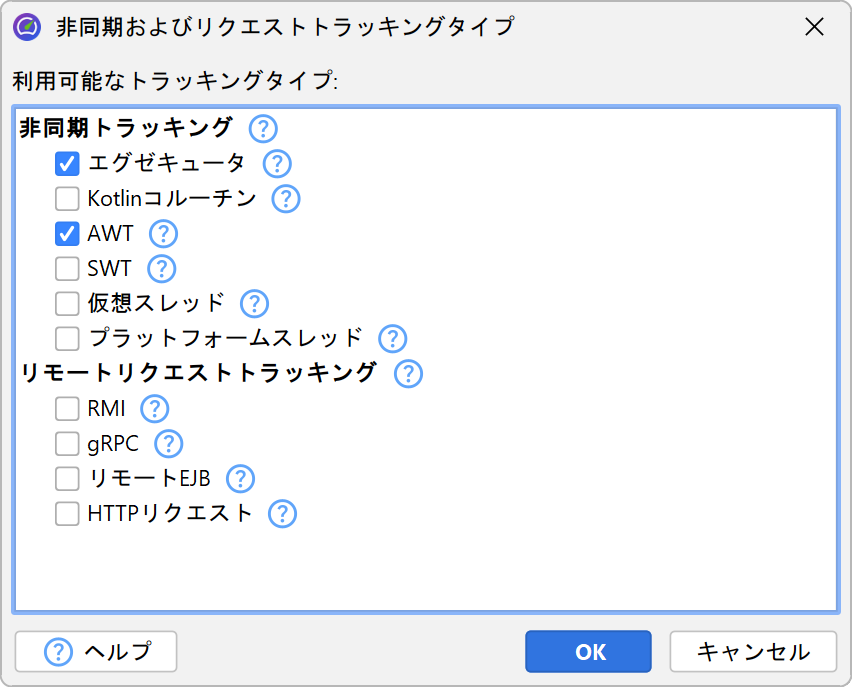
Task: Uncheck the エグゼキュータ checkbox
Action: 67,163
